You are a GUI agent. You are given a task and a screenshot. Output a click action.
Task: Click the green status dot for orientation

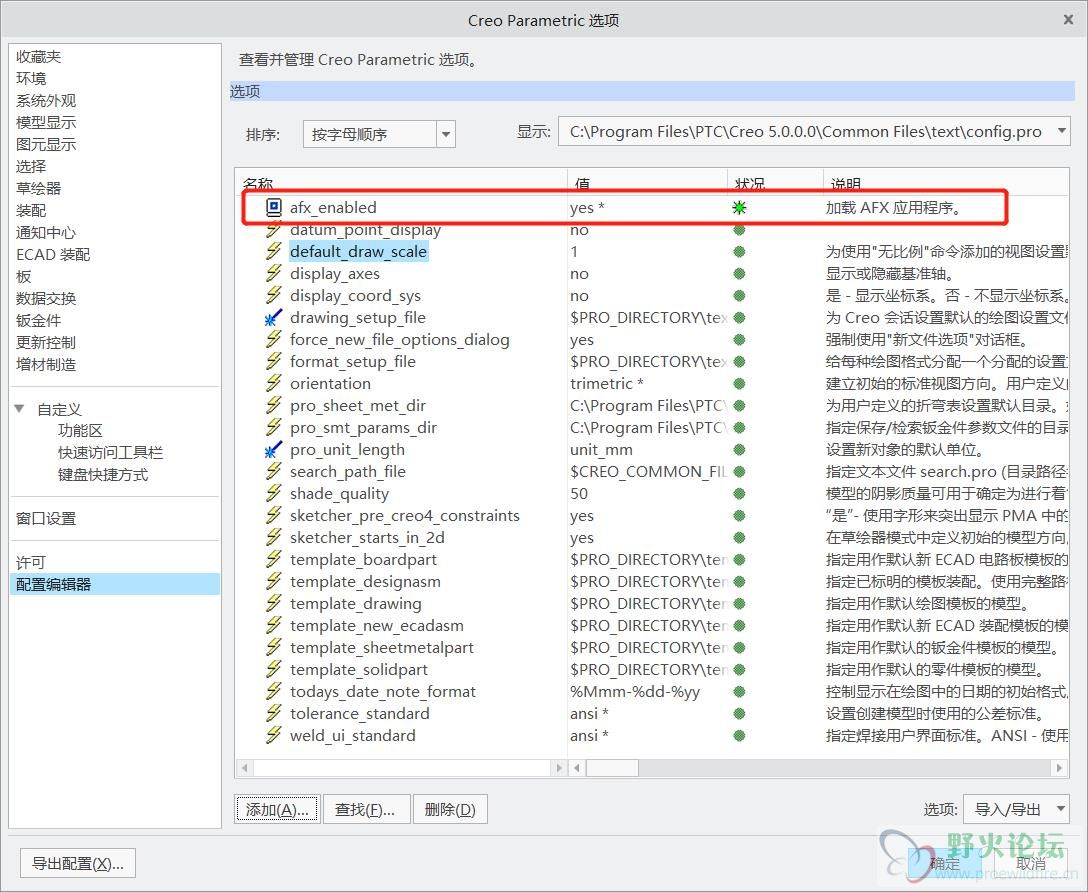[740, 384]
